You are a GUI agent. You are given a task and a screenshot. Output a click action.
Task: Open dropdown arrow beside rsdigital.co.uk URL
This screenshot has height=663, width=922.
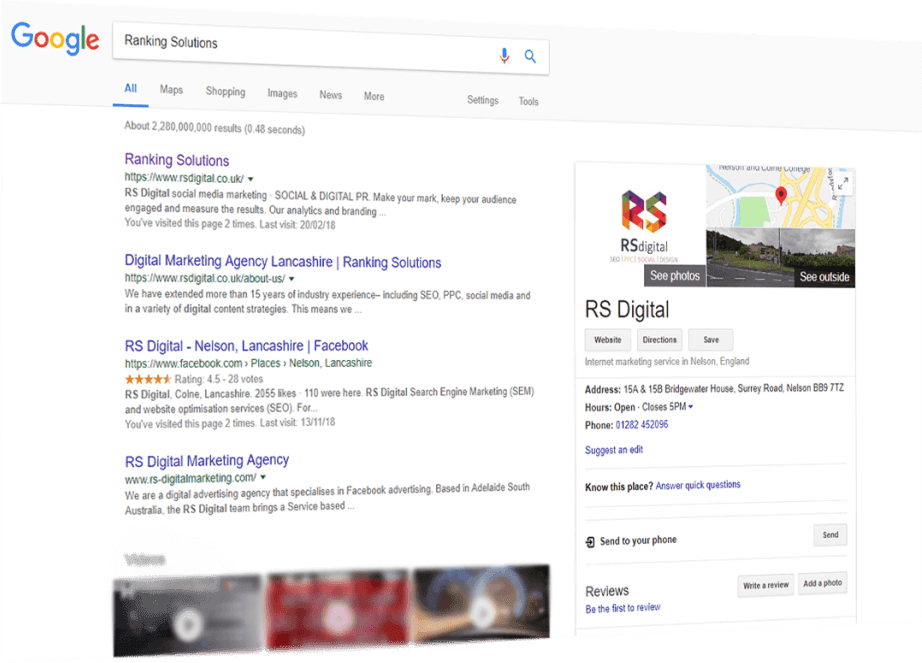pos(250,179)
